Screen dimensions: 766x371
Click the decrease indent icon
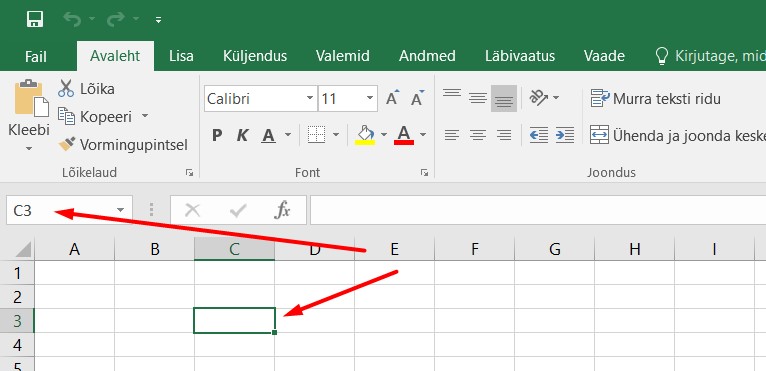click(539, 134)
